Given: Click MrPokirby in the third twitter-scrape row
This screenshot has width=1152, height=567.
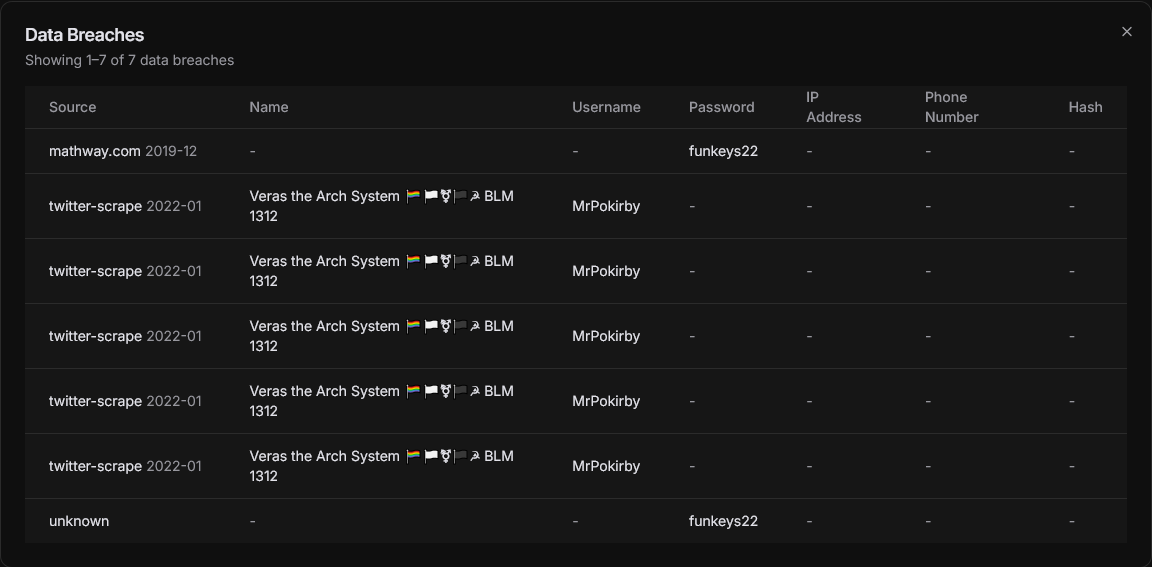Looking at the screenshot, I should 606,336.
